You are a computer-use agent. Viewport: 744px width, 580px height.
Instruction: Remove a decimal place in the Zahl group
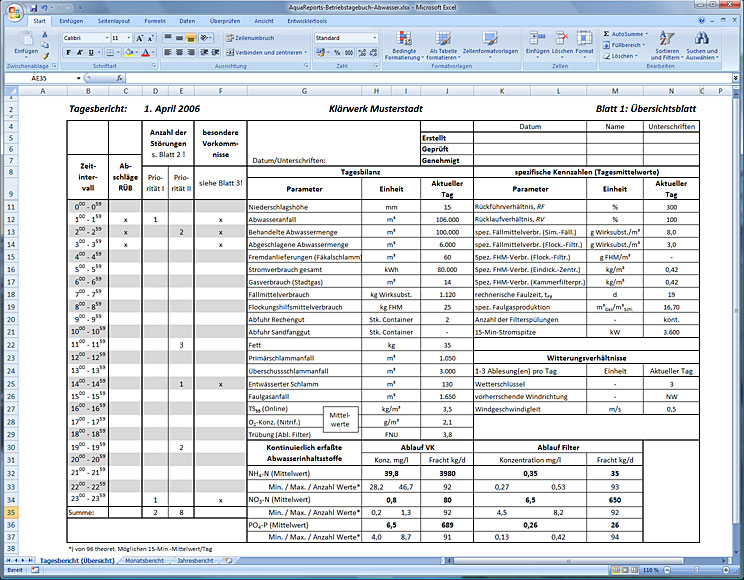click(x=373, y=52)
